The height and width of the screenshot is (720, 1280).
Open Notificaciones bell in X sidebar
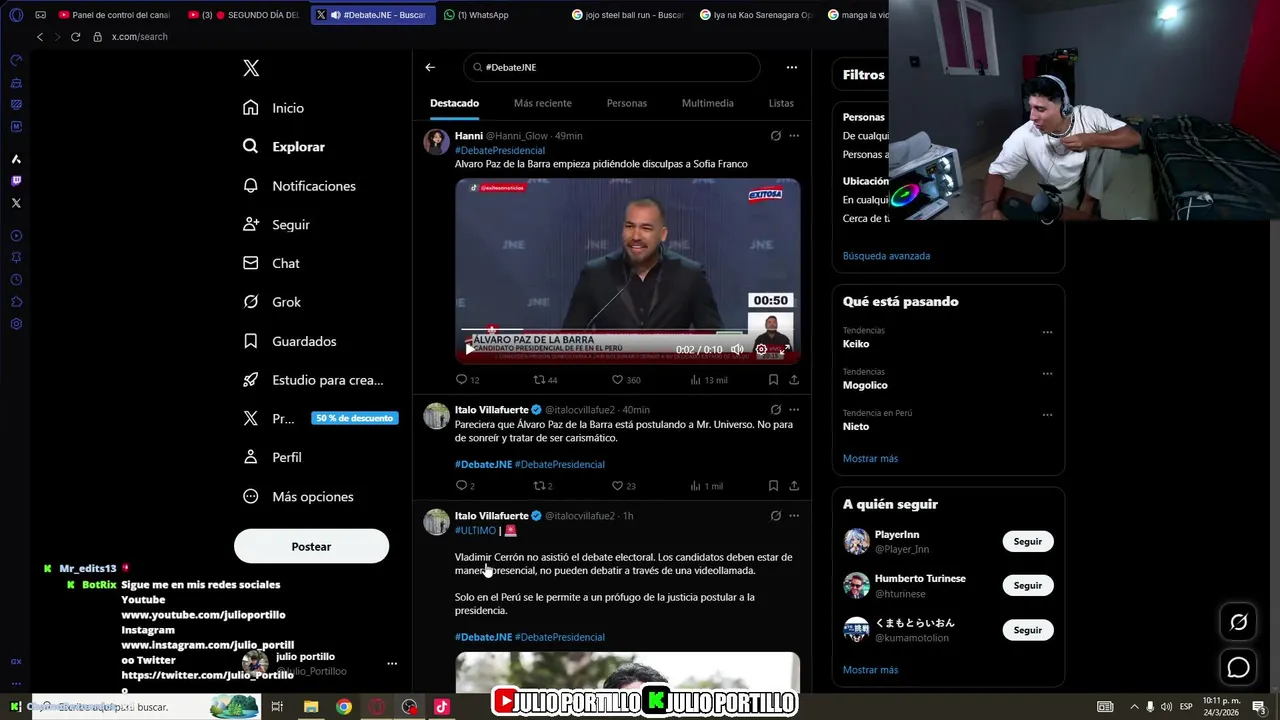pyautogui.click(x=251, y=185)
